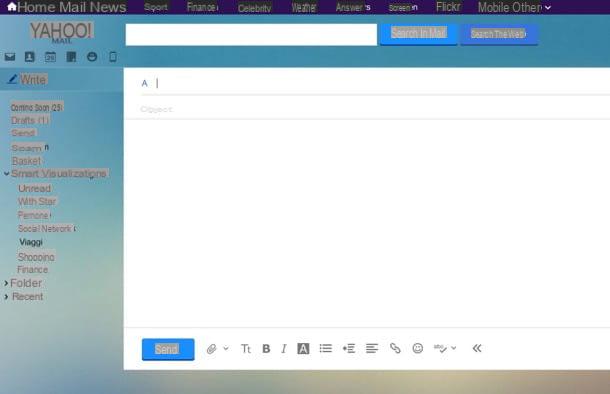The image size is (610, 394).
Task: Open the calendar icon
Action: [50, 57]
